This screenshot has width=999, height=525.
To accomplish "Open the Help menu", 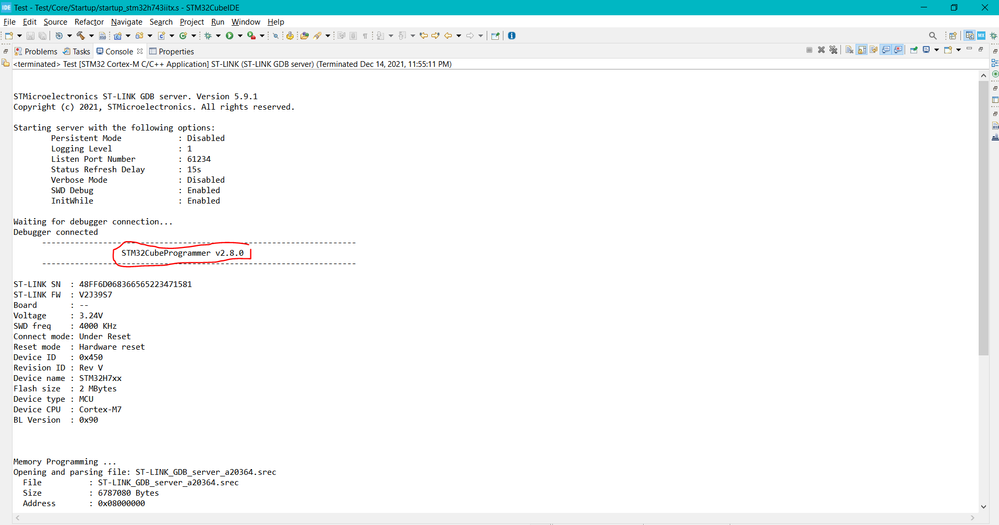I will click(x=276, y=22).
